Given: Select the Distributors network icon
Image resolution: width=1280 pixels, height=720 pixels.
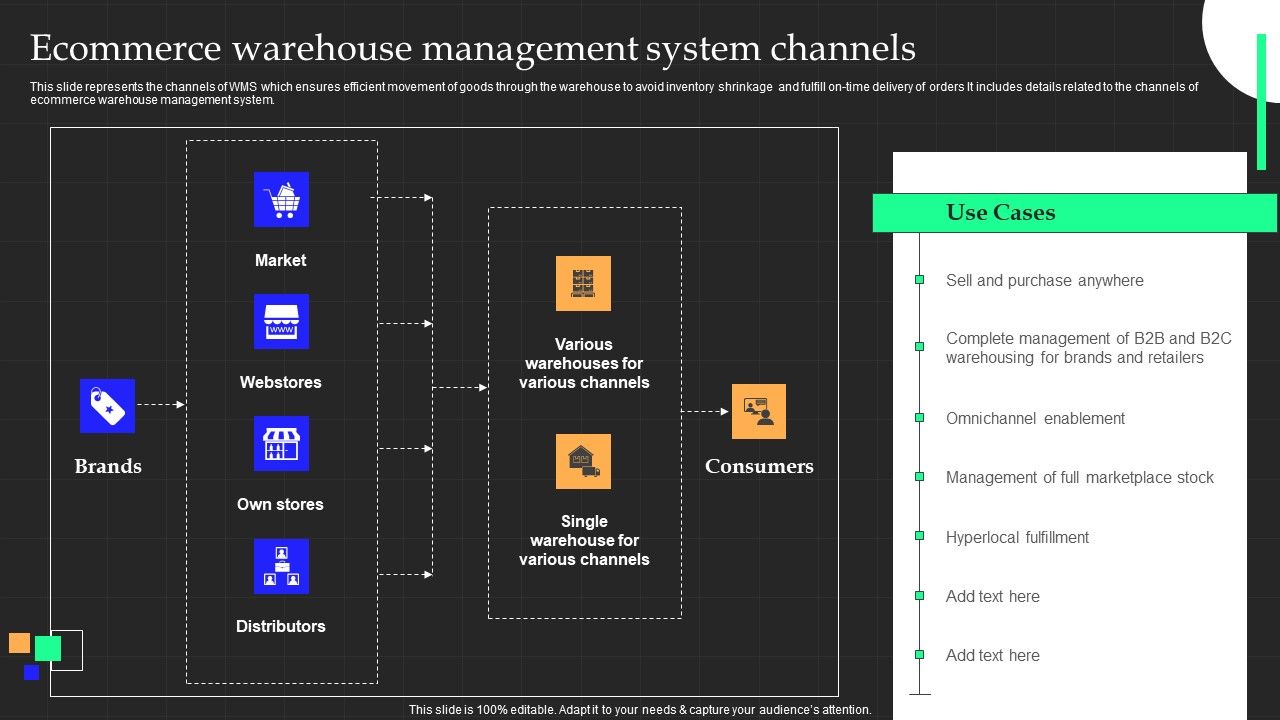Looking at the screenshot, I should point(281,566).
